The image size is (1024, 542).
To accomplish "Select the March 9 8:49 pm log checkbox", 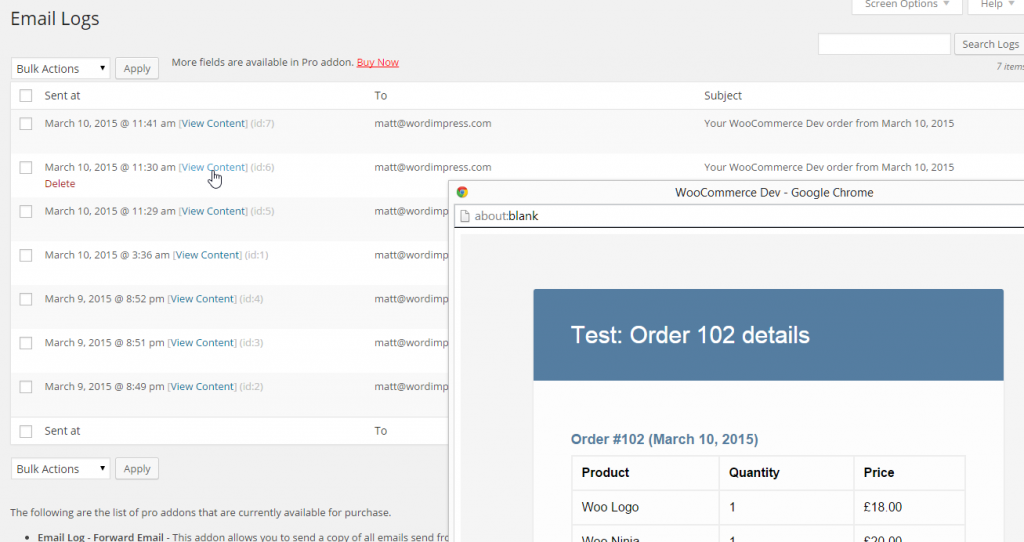I will pos(26,387).
